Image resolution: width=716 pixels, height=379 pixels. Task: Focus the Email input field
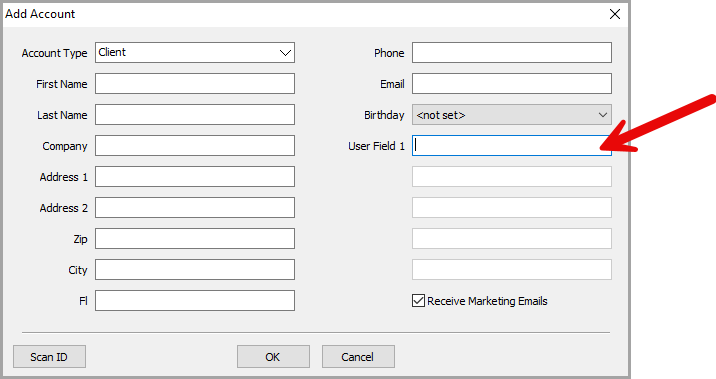coord(512,84)
